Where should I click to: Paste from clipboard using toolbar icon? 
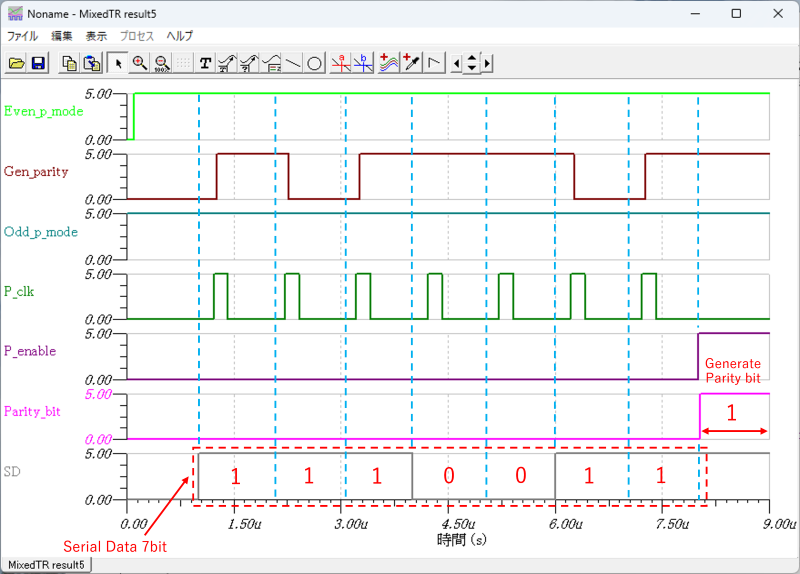pyautogui.click(x=92, y=63)
